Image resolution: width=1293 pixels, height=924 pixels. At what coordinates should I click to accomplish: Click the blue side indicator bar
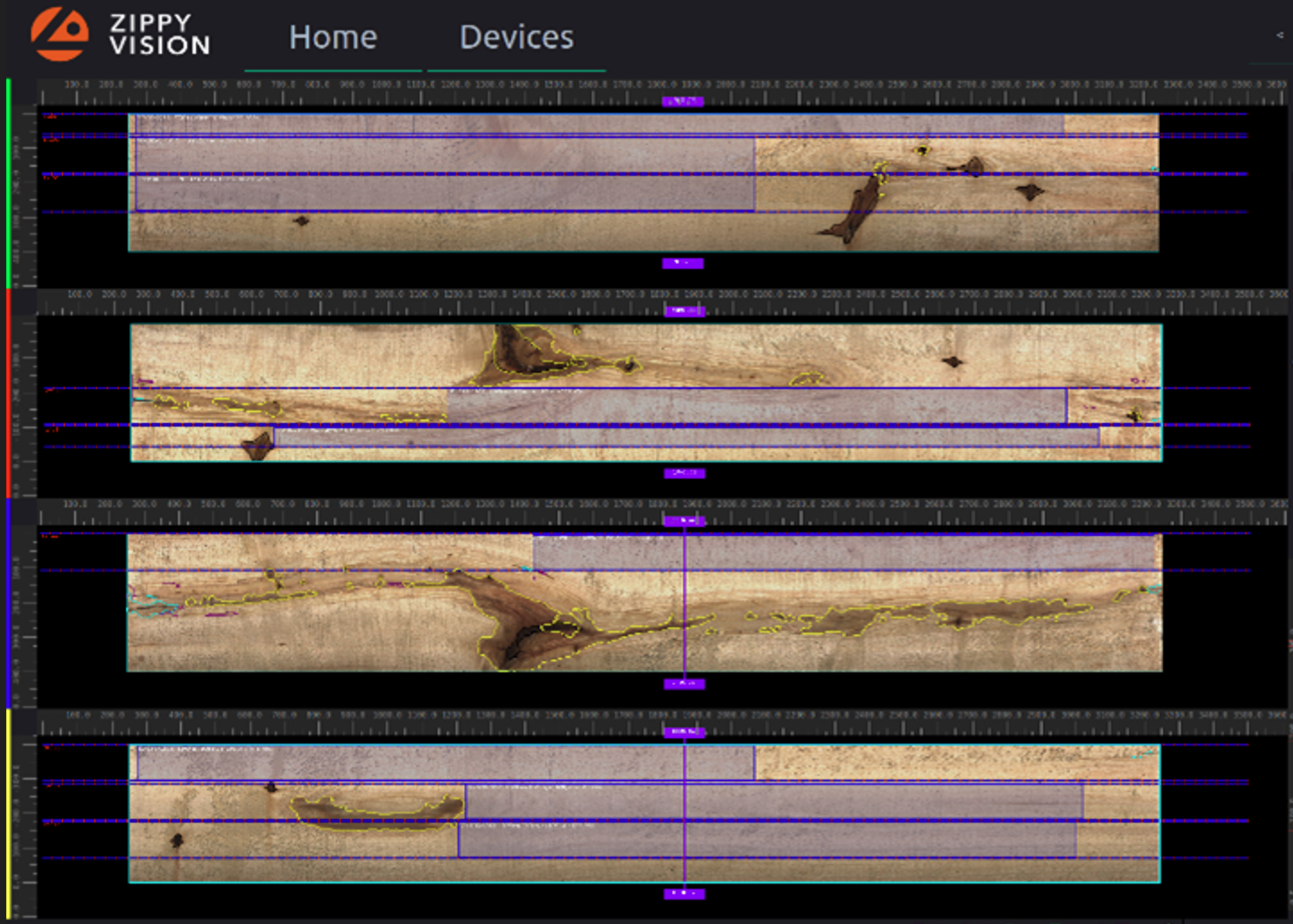(8, 603)
